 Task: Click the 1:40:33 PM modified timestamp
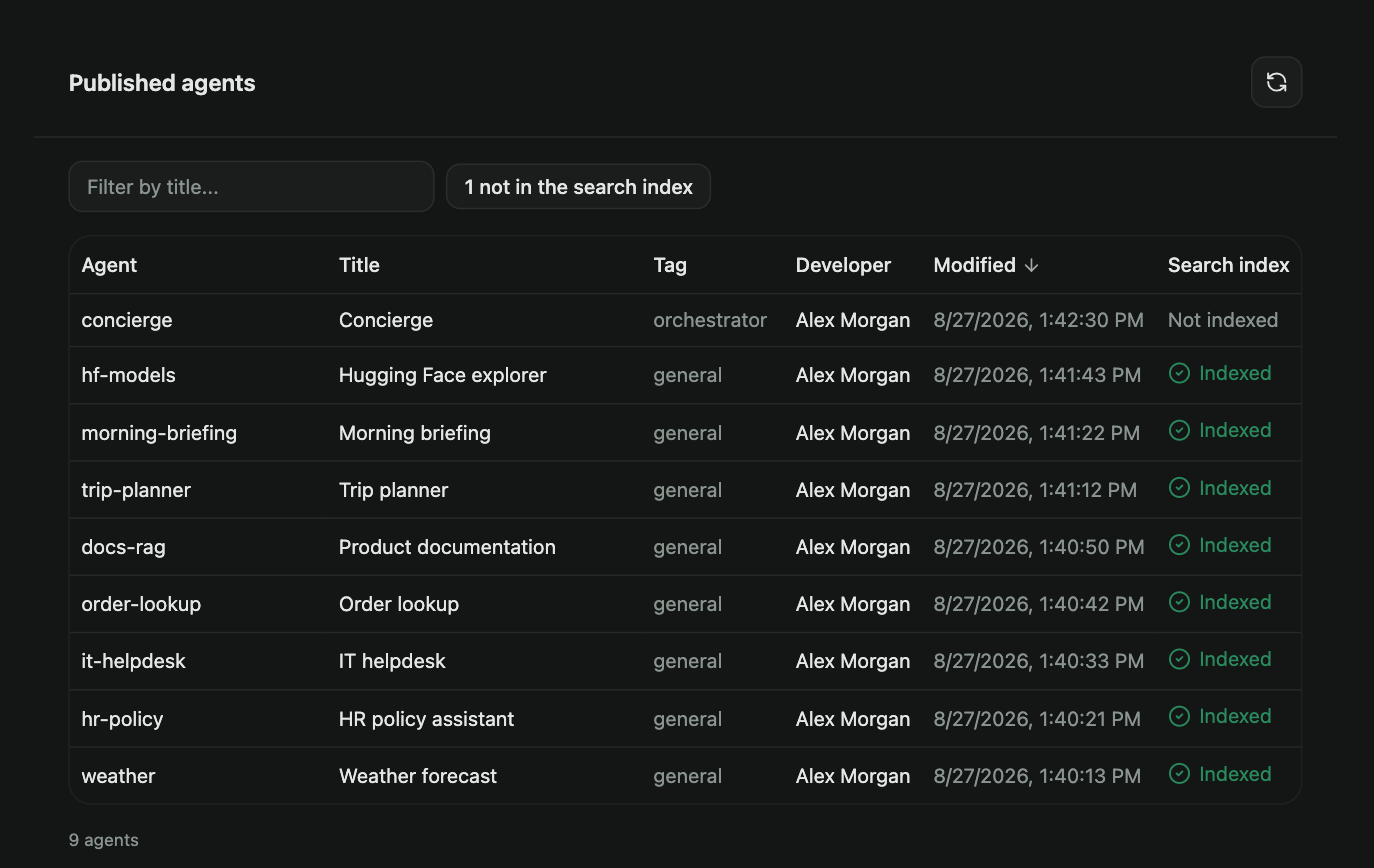click(1039, 661)
